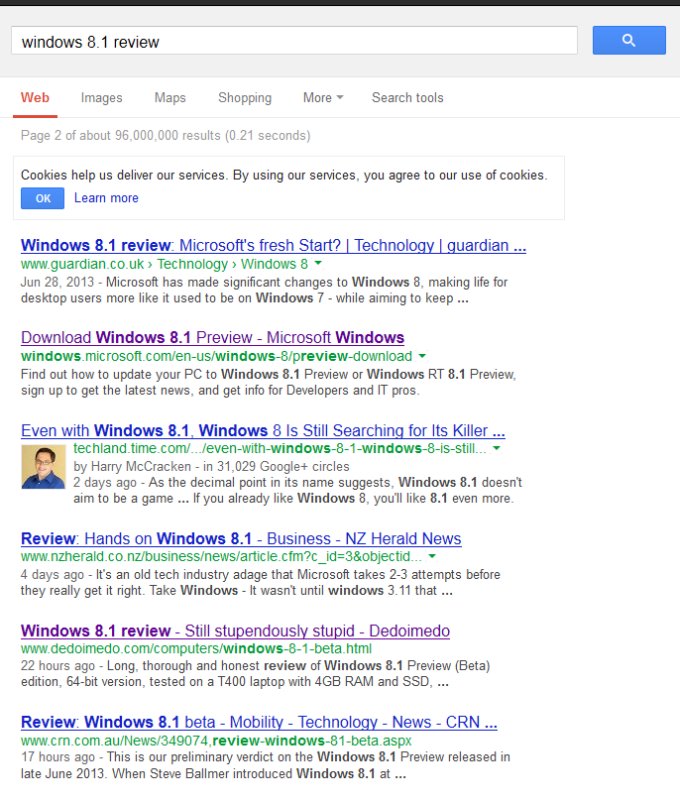The height and width of the screenshot is (801, 680).
Task: Expand the arrow next to the techland.time.com URL
Action: (496, 448)
